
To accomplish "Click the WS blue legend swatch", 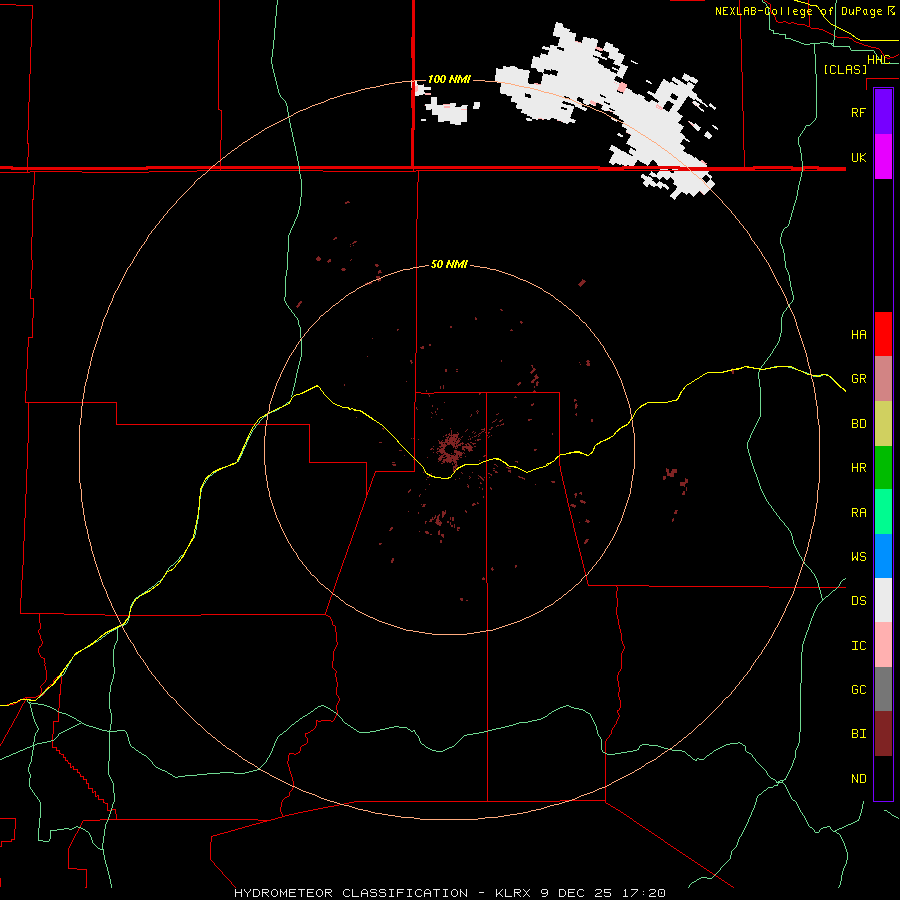I will pyautogui.click(x=883, y=556).
